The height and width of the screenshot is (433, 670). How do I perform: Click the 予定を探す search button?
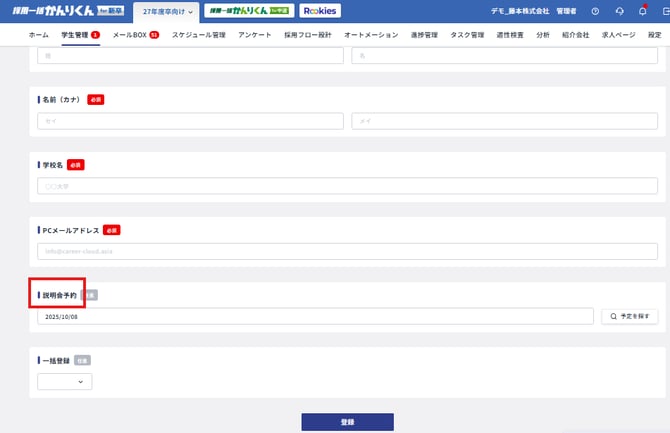click(x=630, y=316)
